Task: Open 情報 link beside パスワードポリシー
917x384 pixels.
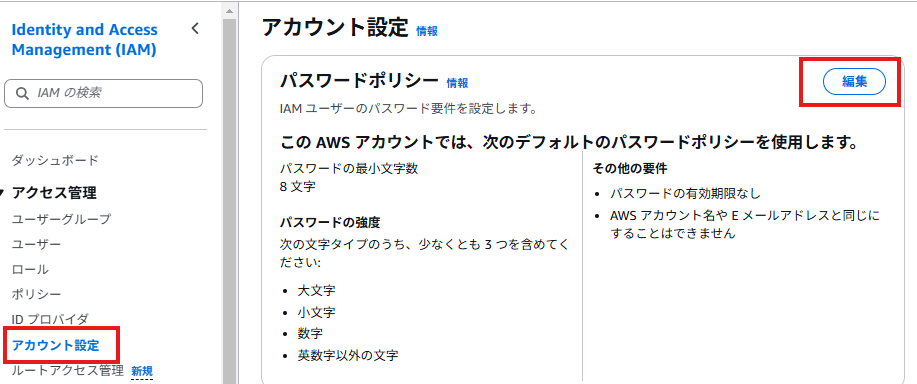Action: tap(457, 83)
